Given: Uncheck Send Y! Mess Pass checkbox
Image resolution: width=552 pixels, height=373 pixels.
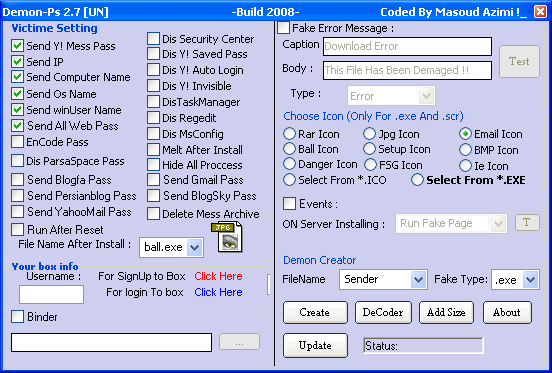Looking at the screenshot, I should pos(17,46).
